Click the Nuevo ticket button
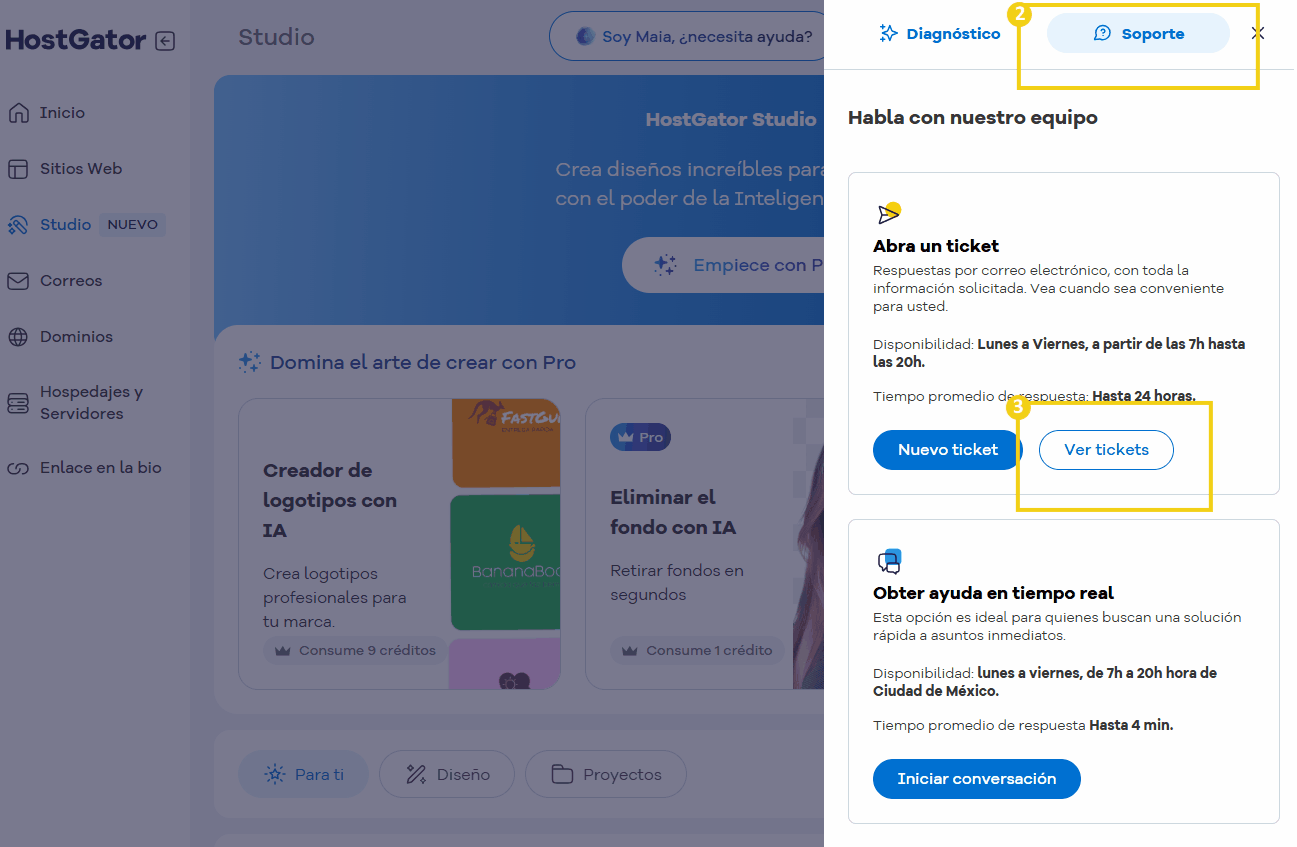 948,450
